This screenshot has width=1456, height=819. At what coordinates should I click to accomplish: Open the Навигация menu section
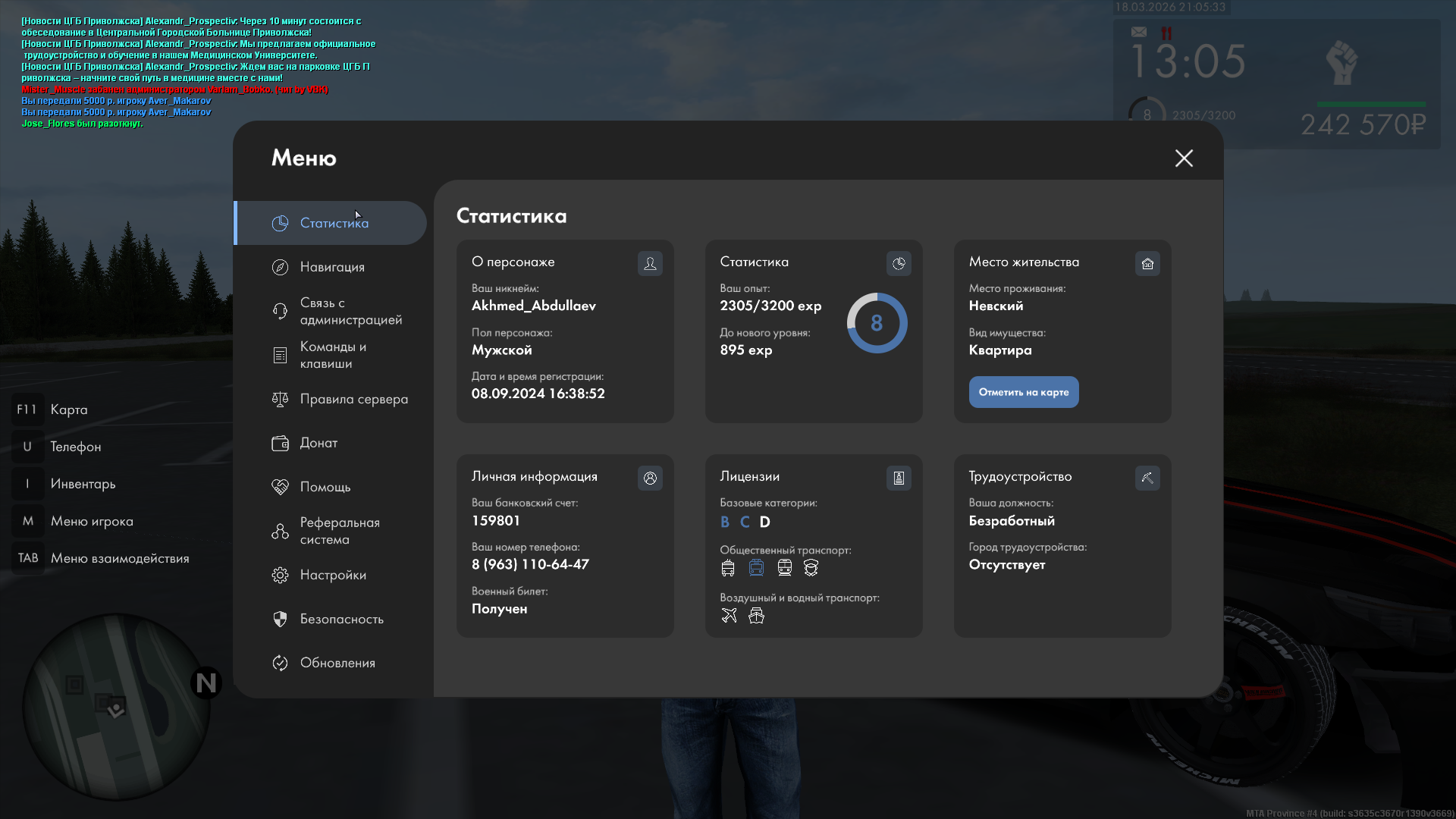(x=332, y=267)
